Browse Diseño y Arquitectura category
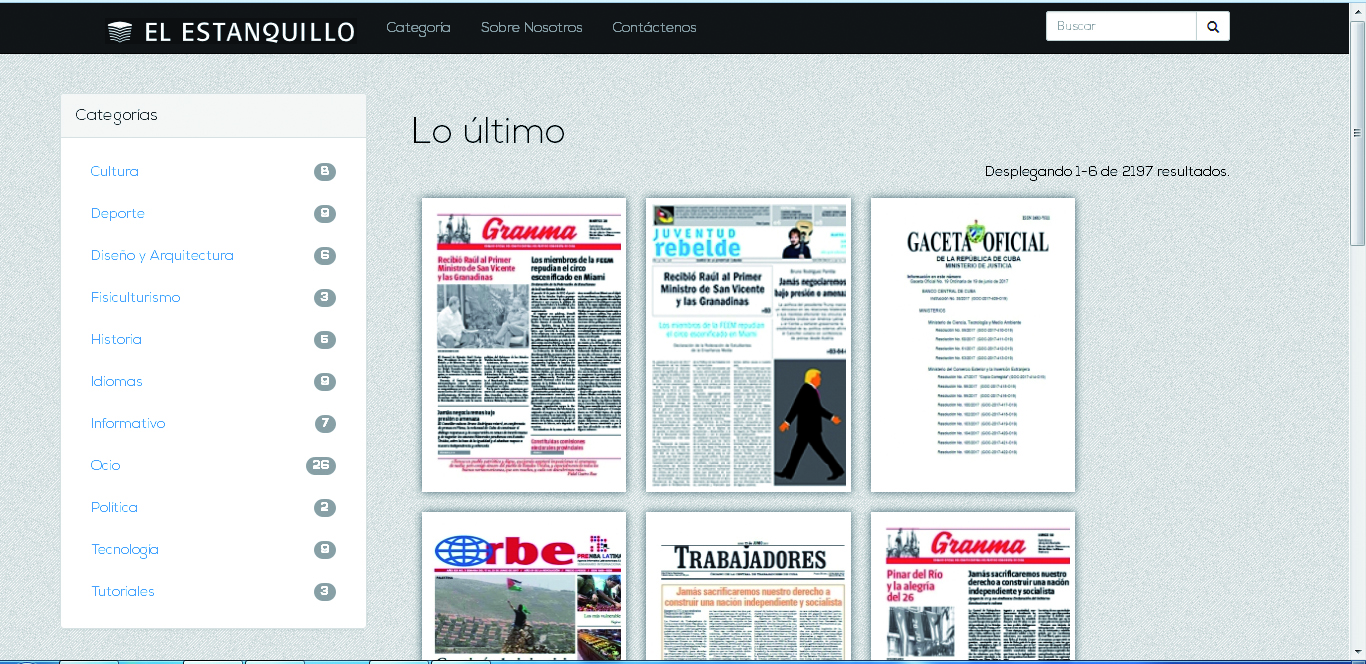This screenshot has width=1366, height=664. pyautogui.click(x=162, y=255)
